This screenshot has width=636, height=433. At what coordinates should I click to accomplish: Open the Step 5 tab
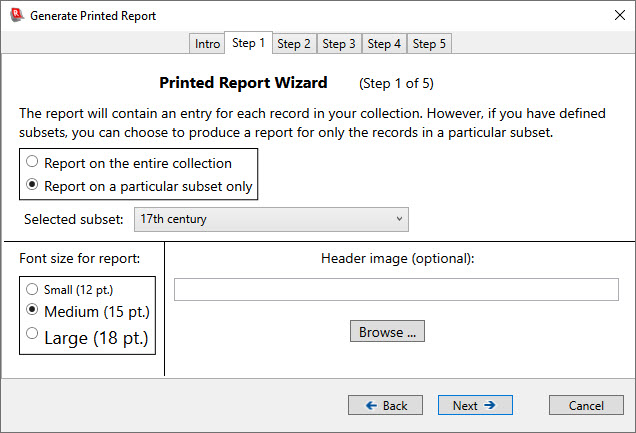(429, 43)
